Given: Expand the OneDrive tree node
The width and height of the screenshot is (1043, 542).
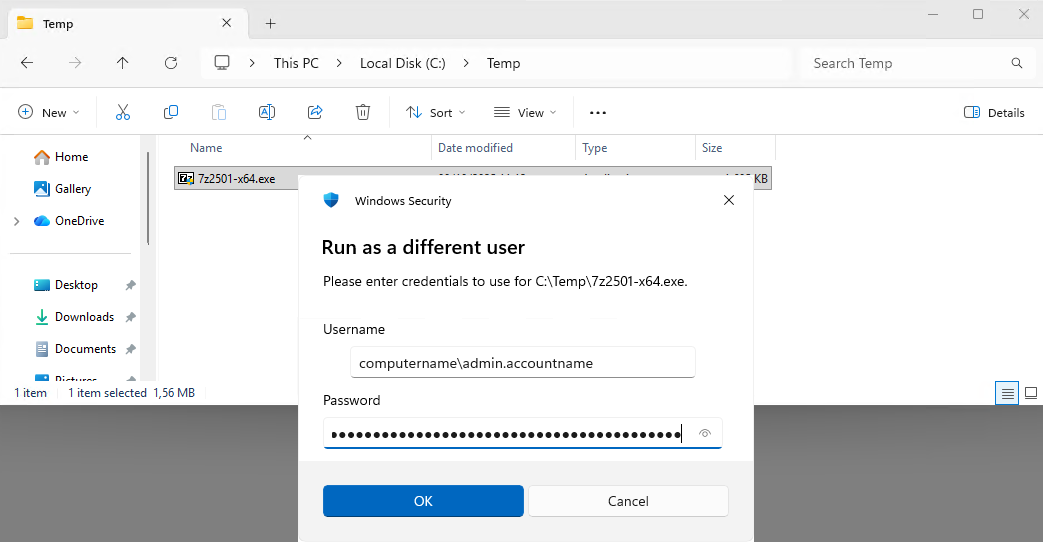Looking at the screenshot, I should pos(16,221).
